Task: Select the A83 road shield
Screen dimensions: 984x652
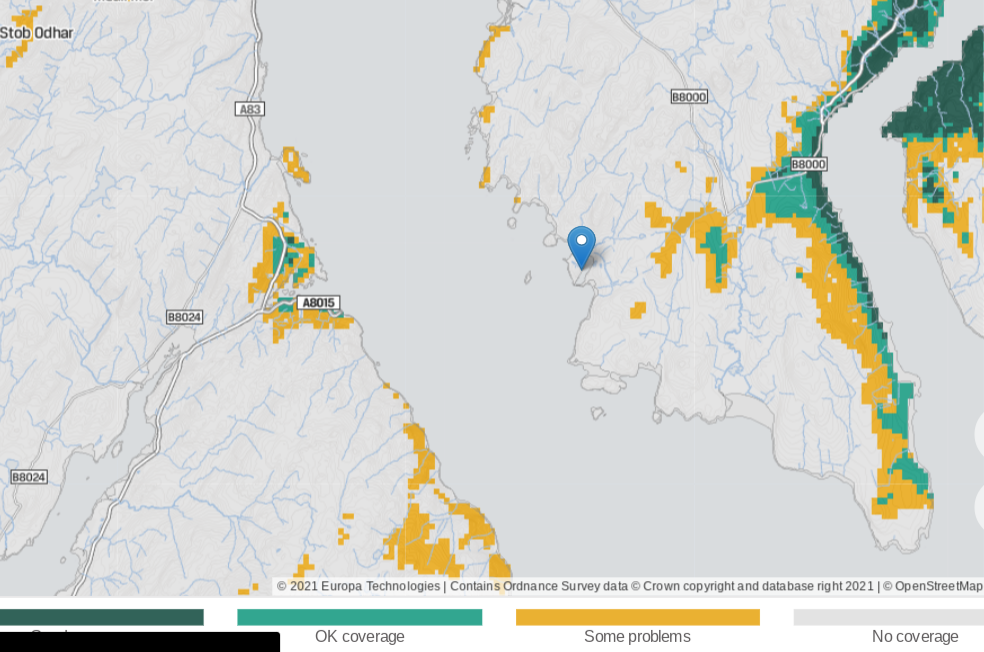Action: click(250, 109)
